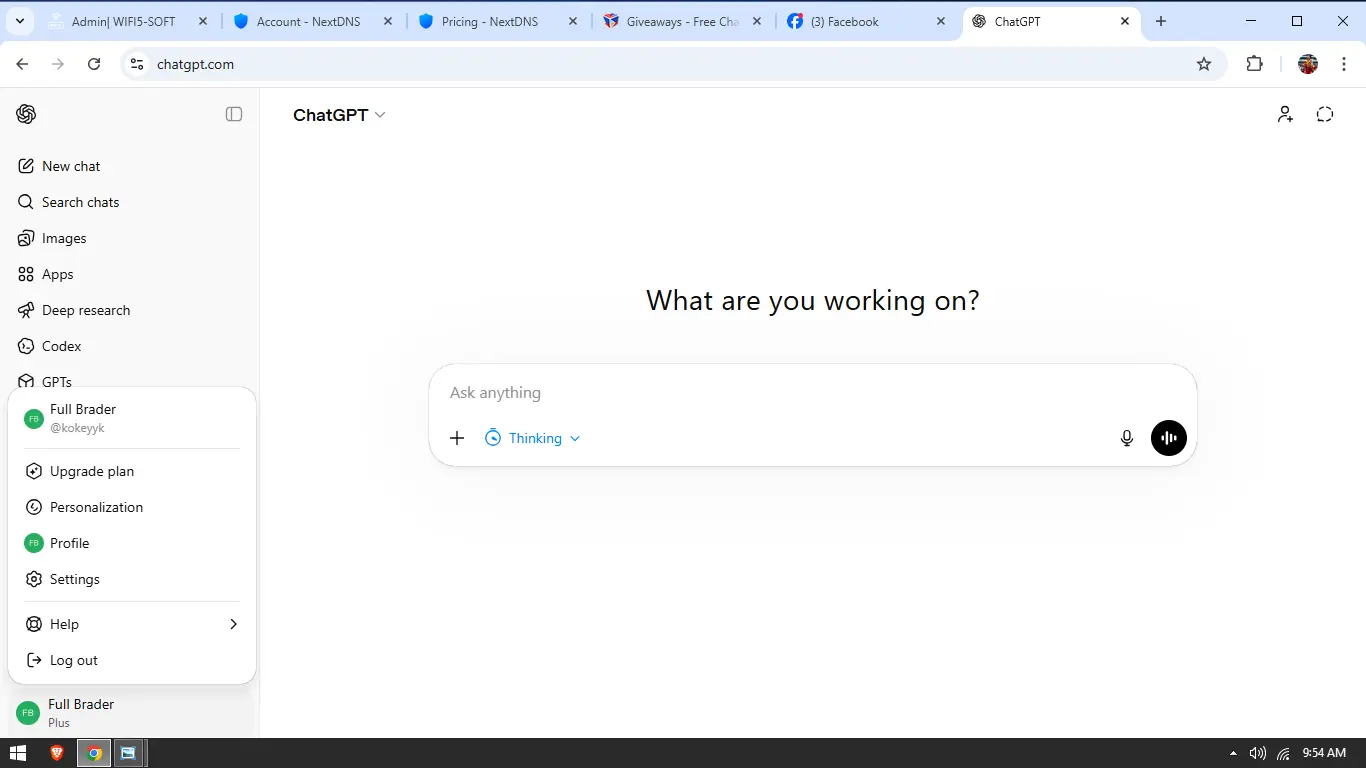Screen dimensions: 1366x768
Task: Click the browser forward arrow
Action: (x=58, y=64)
